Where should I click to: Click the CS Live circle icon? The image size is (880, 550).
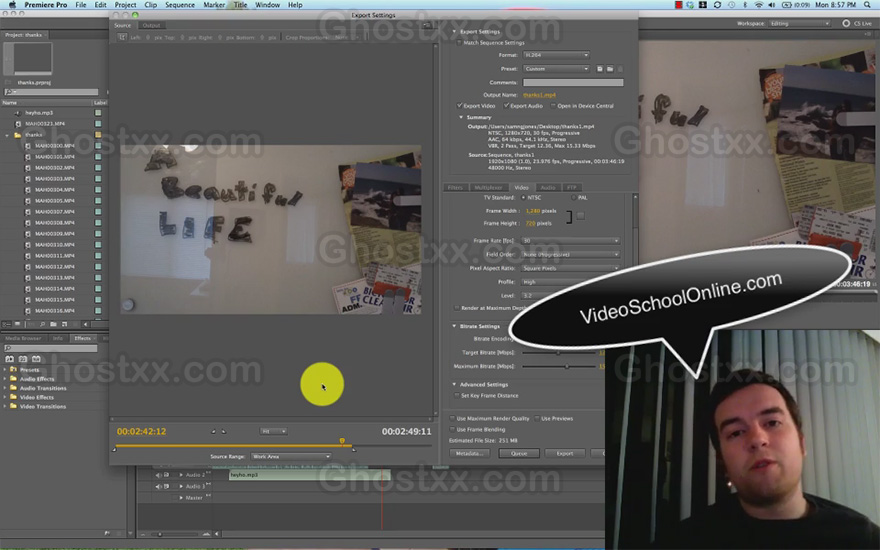tap(846, 24)
